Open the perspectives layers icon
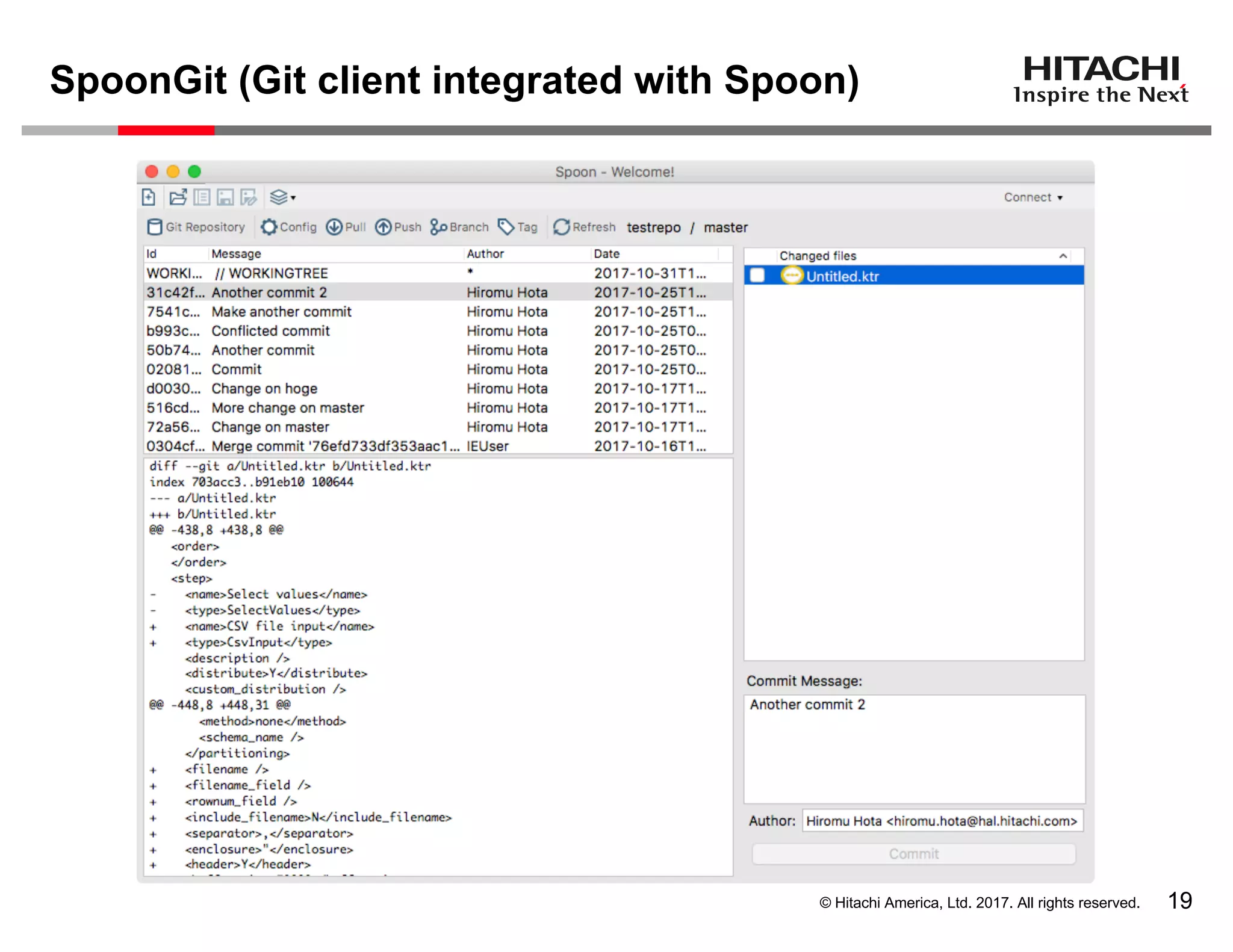The width and height of the screenshot is (1233, 952). (x=278, y=197)
